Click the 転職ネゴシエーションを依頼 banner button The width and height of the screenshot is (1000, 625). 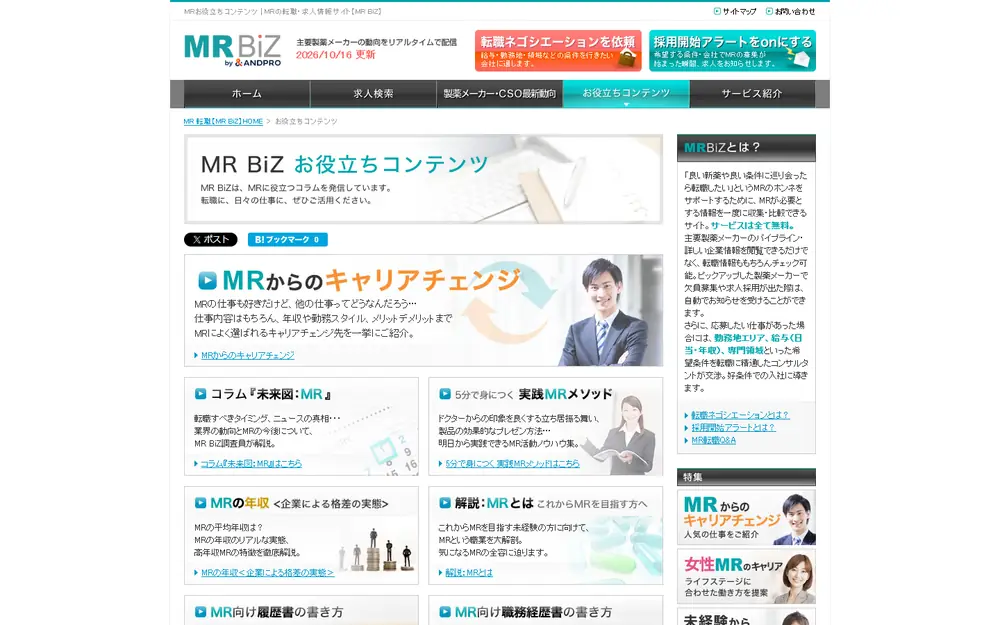[557, 50]
